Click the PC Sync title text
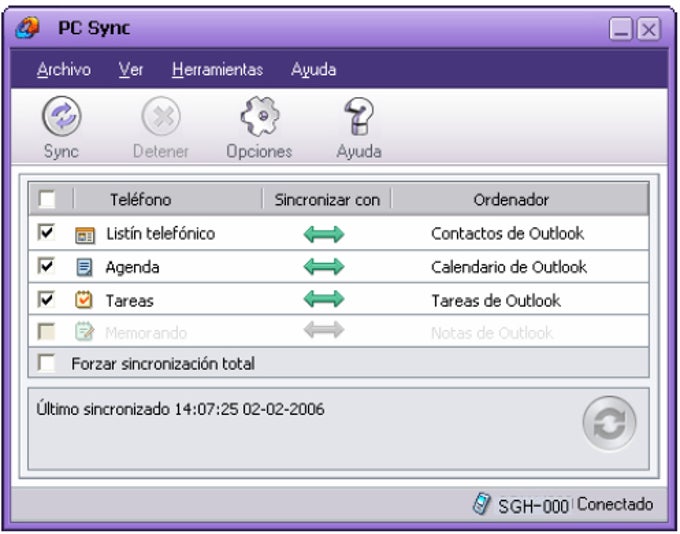Image resolution: width=680 pixels, height=534 pixels. tap(94, 28)
